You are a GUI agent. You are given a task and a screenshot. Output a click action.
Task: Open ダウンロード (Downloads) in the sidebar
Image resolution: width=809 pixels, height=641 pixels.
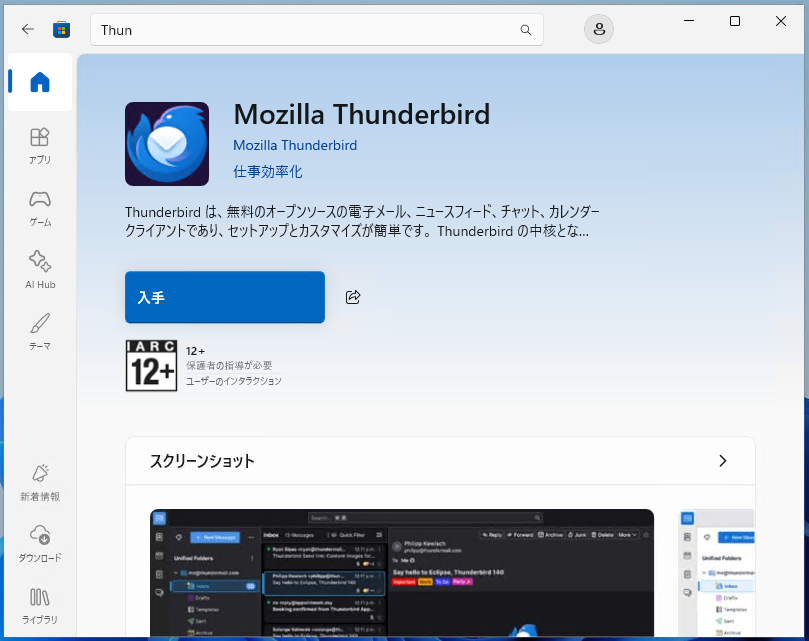click(x=40, y=543)
